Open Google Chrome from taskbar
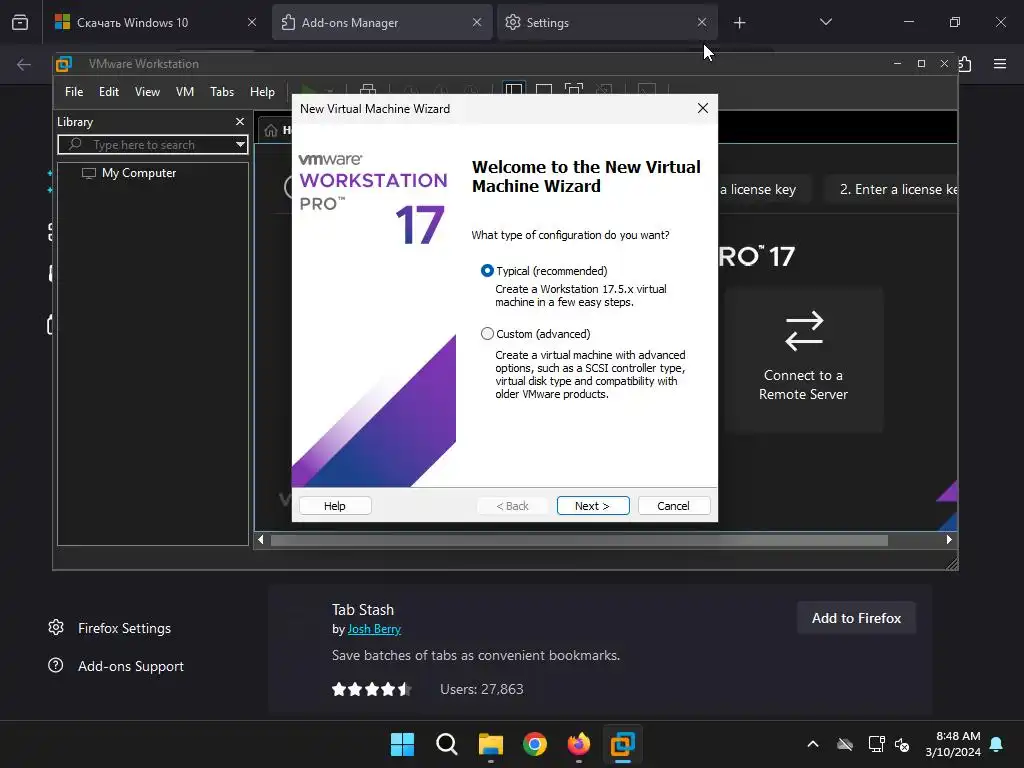The width and height of the screenshot is (1024, 768). point(535,744)
